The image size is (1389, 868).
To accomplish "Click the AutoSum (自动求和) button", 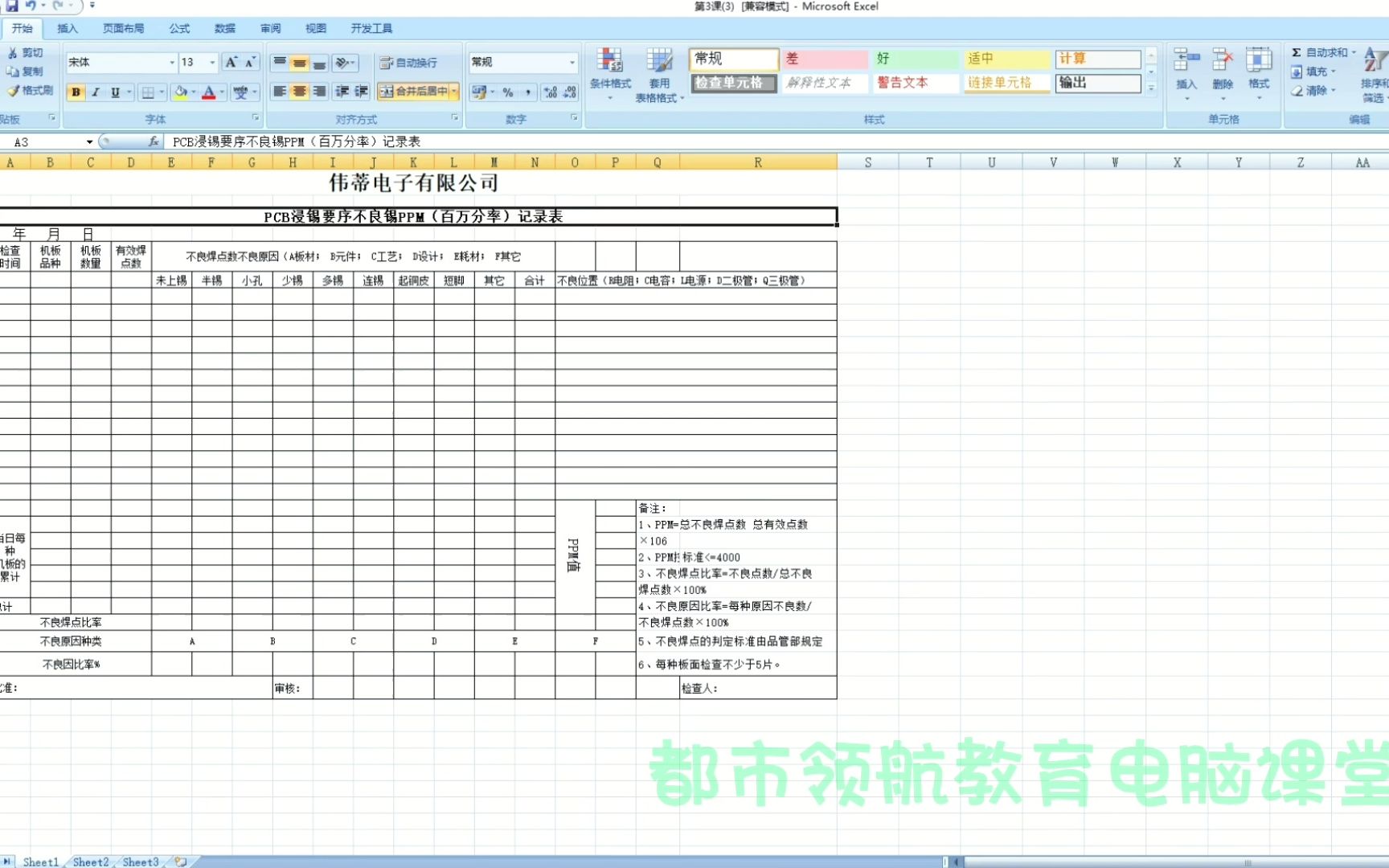I will 1323,52.
